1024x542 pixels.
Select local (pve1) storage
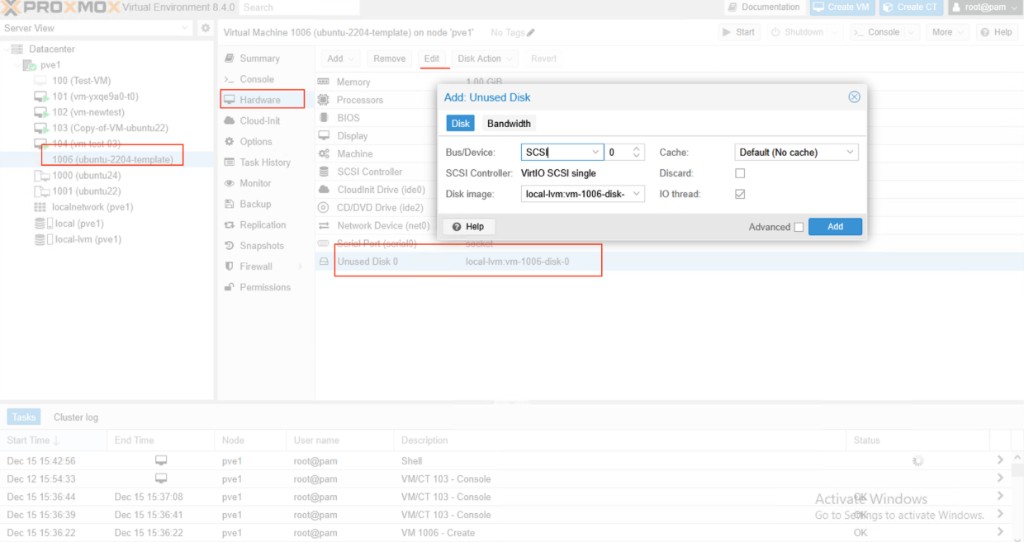pyautogui.click(x=79, y=223)
